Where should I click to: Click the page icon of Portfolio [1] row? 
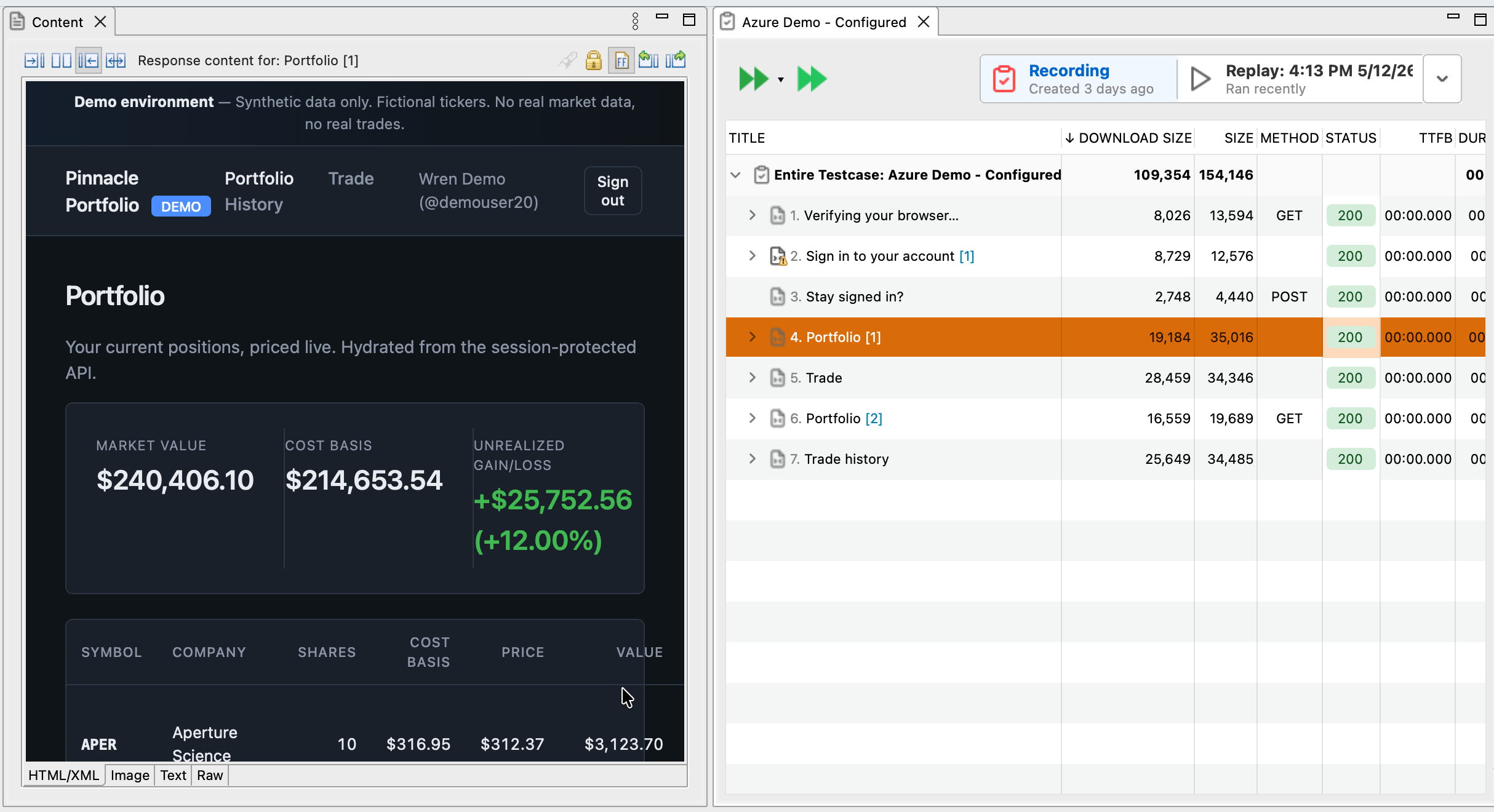coord(778,337)
